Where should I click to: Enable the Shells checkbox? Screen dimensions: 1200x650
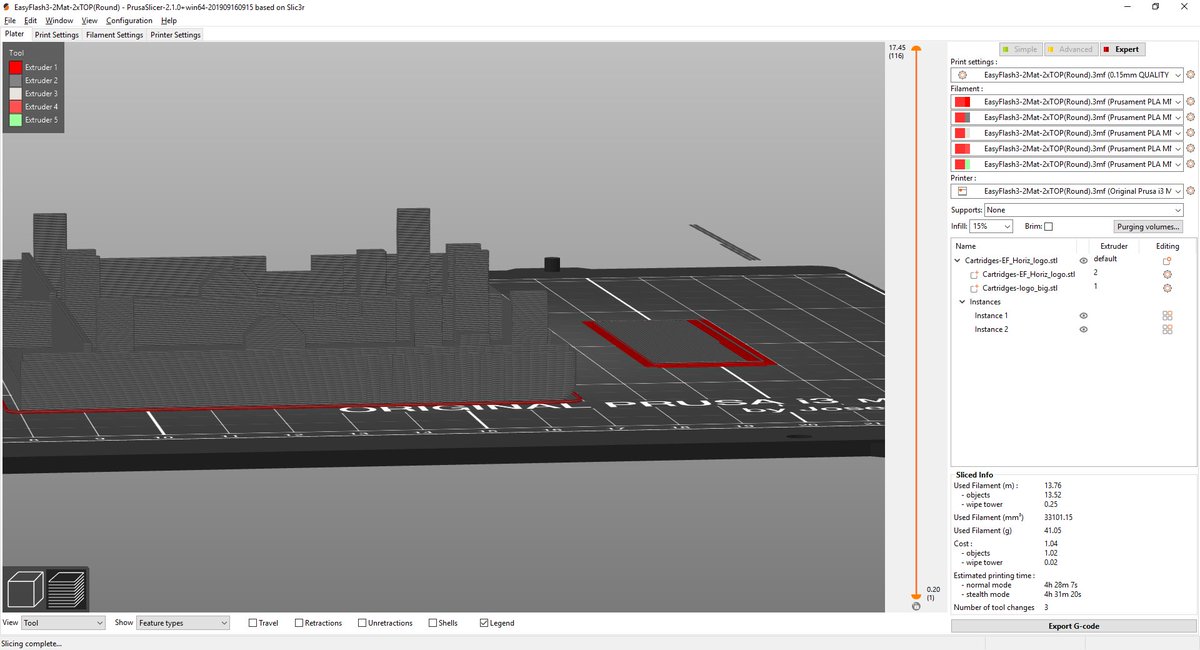[432, 623]
